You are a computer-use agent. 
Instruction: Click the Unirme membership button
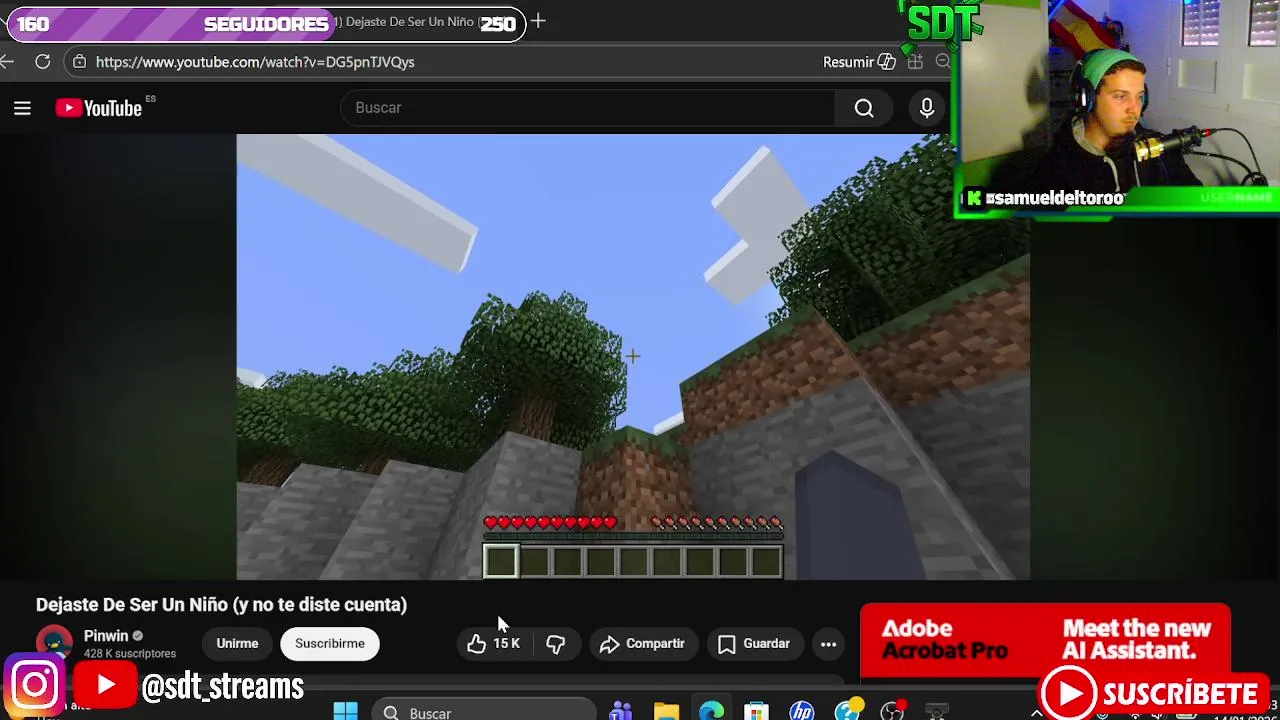(237, 644)
